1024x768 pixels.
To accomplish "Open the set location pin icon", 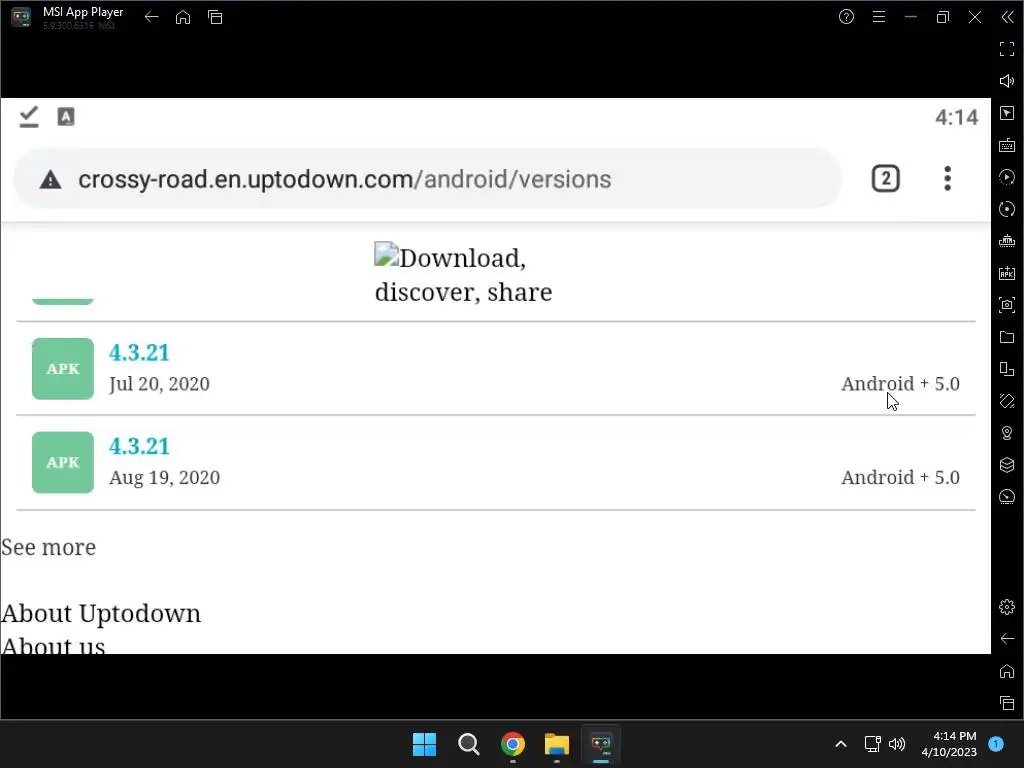I will click(1007, 433).
